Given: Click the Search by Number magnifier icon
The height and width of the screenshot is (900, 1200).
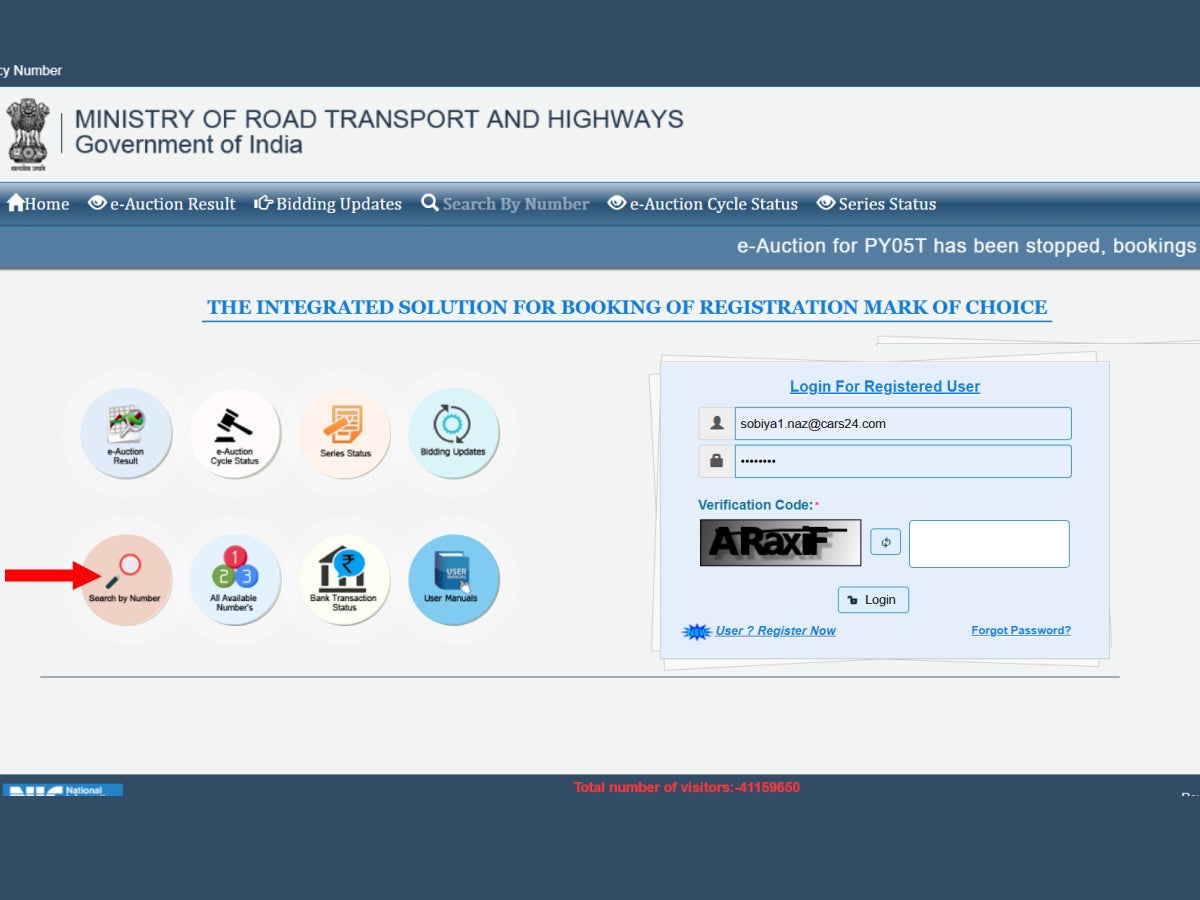Looking at the screenshot, I should (x=126, y=580).
